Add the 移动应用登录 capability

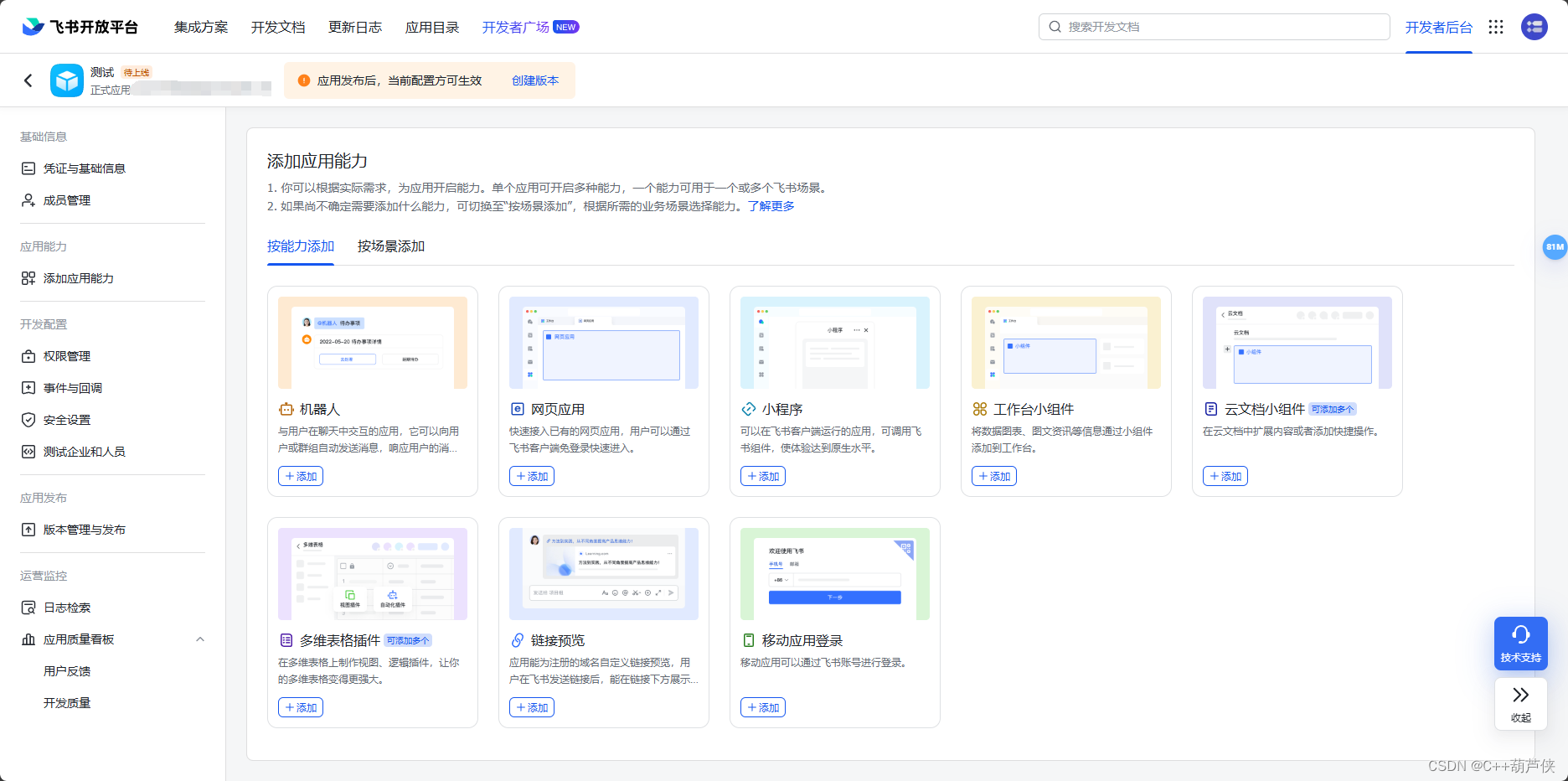(x=763, y=707)
